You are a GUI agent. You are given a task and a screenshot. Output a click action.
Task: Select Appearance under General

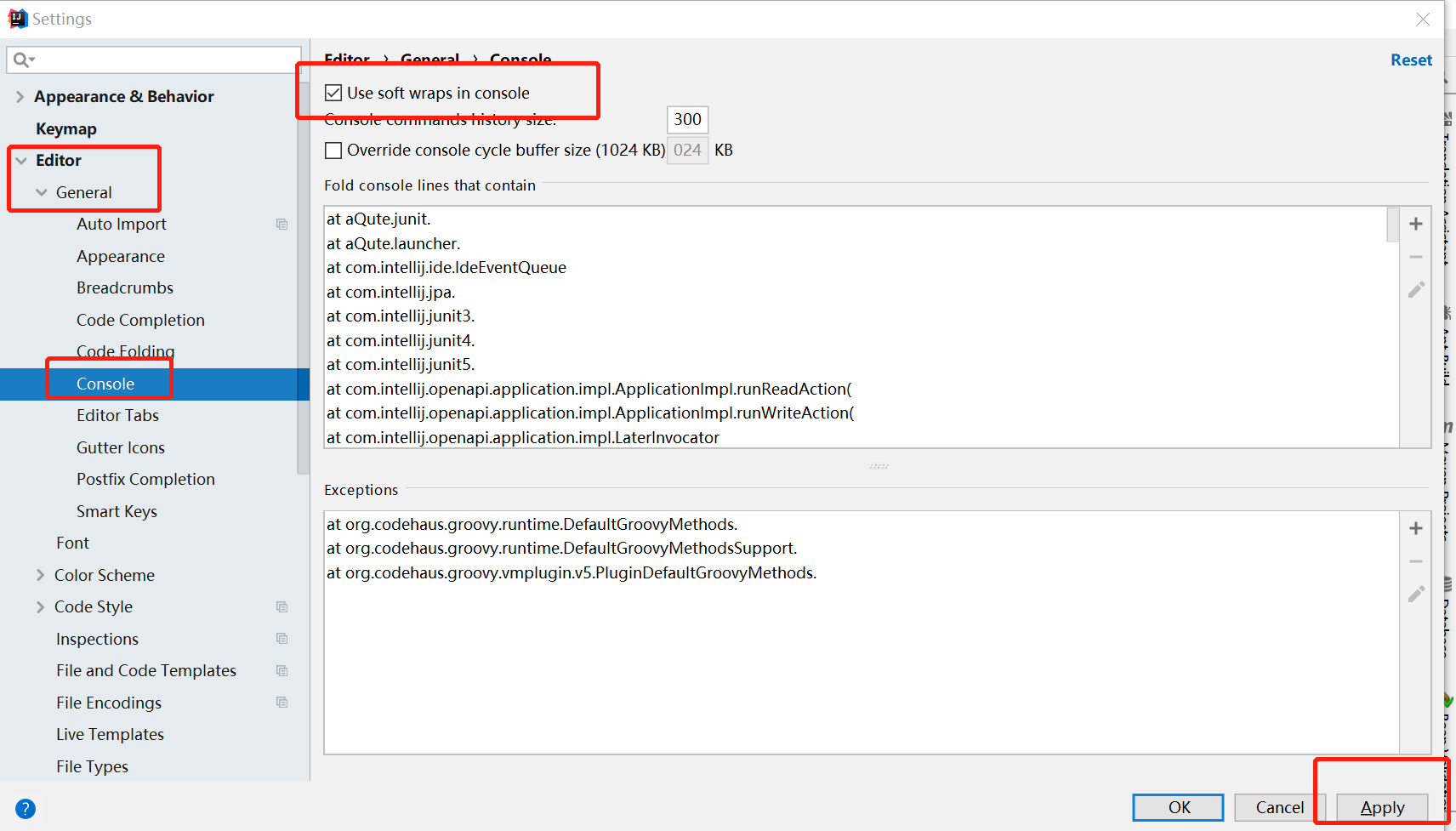click(x=121, y=257)
